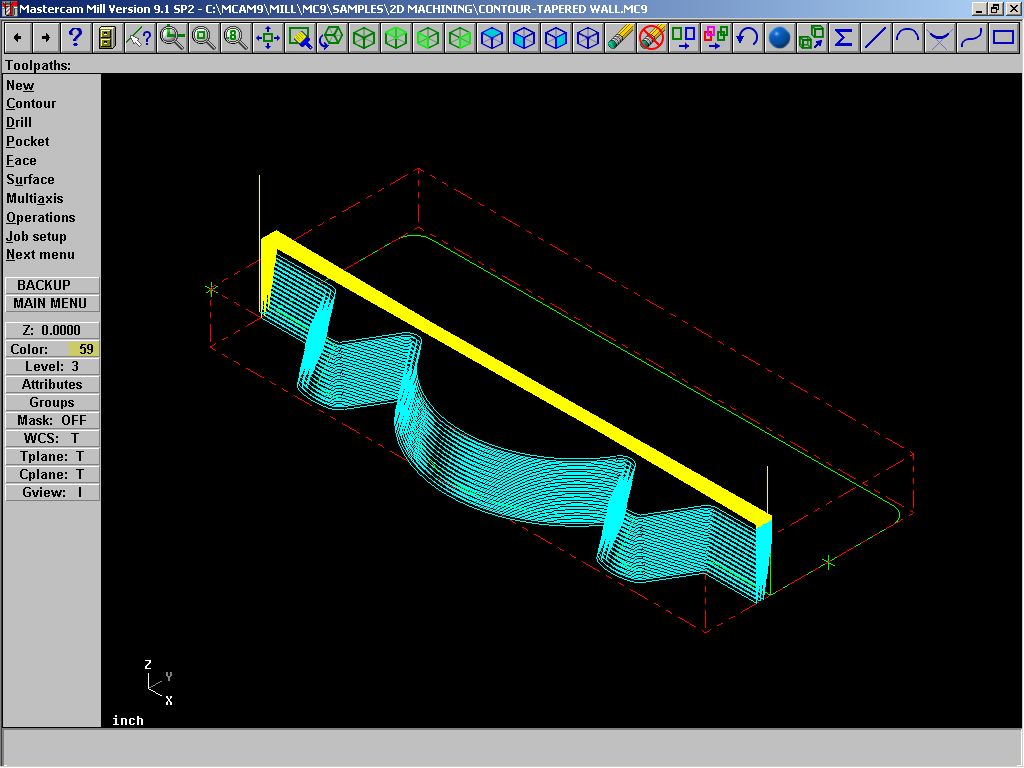This screenshot has height=768, width=1024.
Task: Open the Operations manager menu item
Action: [40, 217]
